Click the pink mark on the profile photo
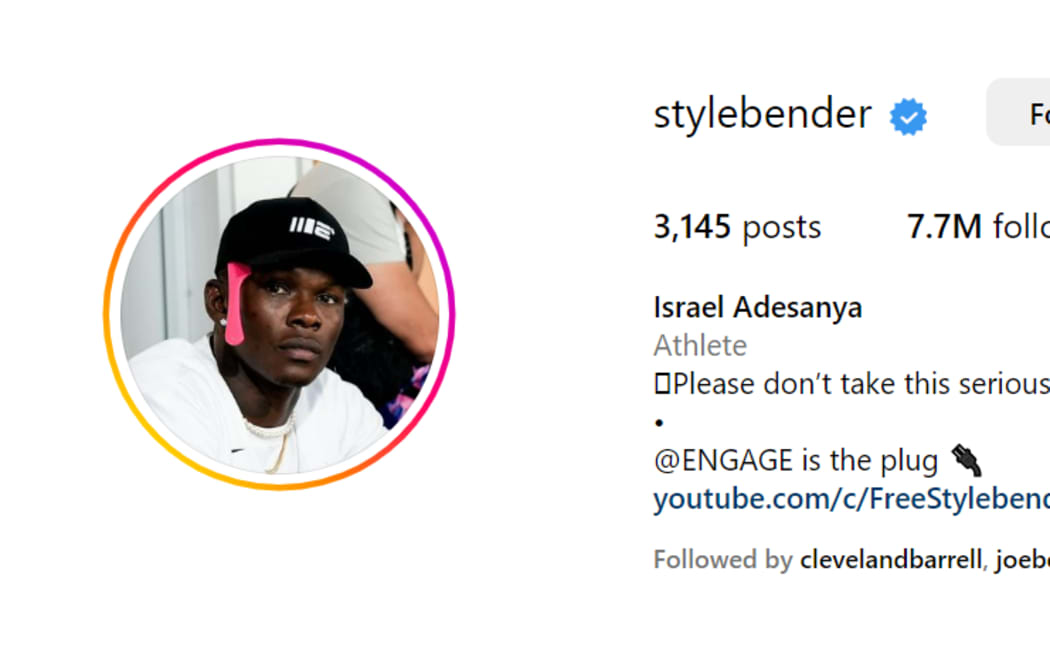The width and height of the screenshot is (1050, 656). (x=236, y=303)
